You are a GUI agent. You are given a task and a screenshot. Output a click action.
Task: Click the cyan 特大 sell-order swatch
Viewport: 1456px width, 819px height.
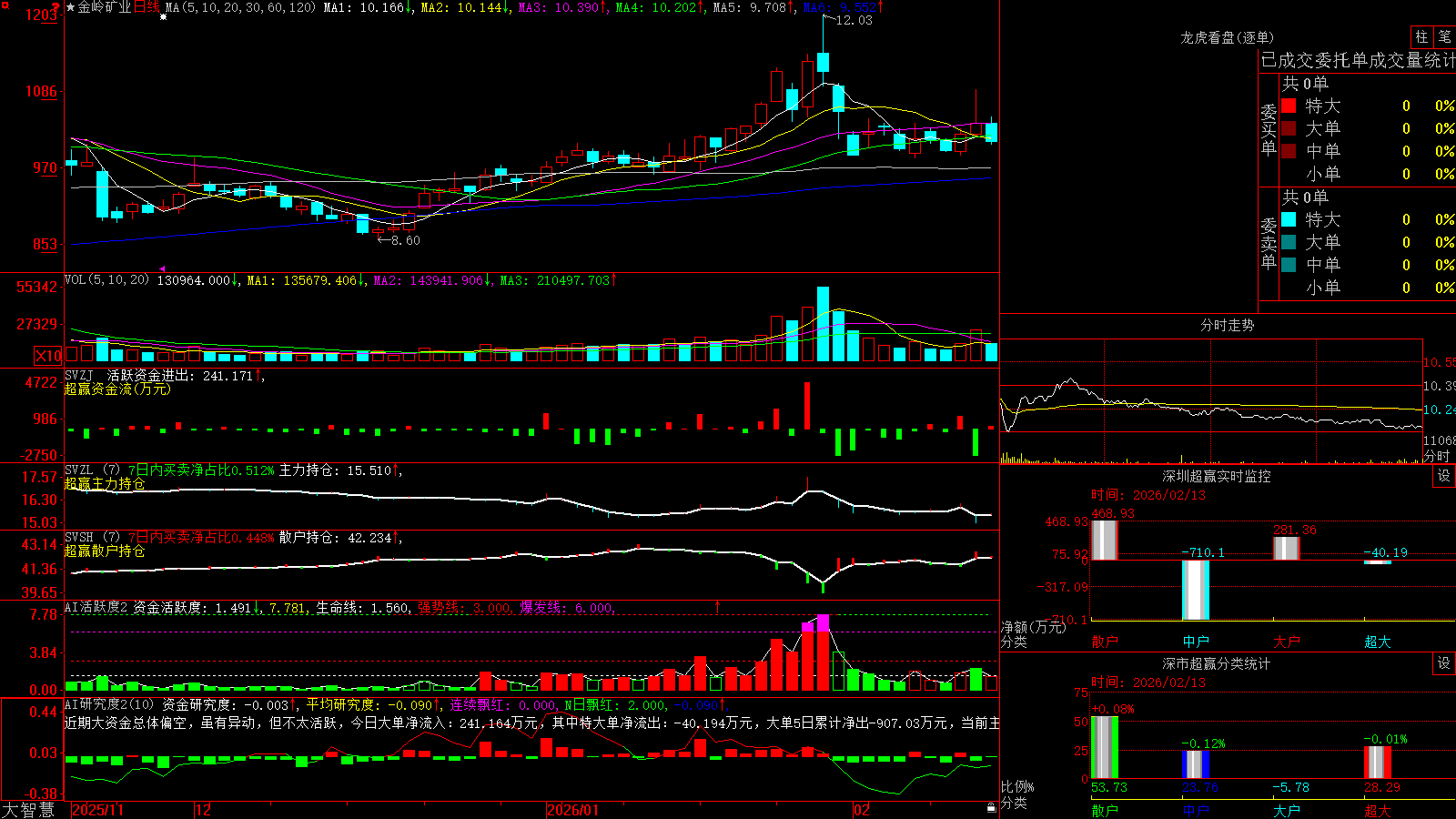1289,219
